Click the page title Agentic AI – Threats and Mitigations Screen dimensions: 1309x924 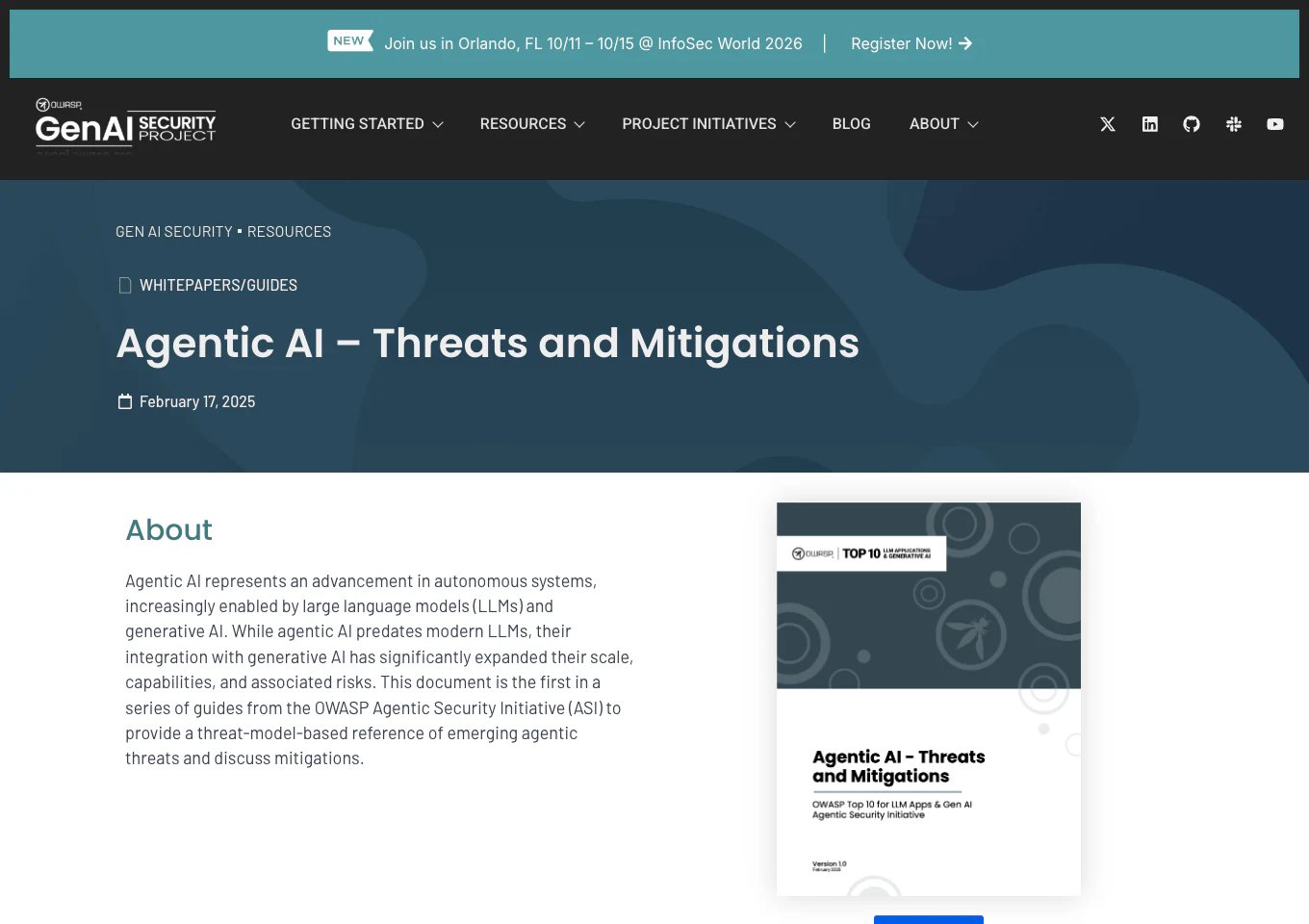click(488, 344)
